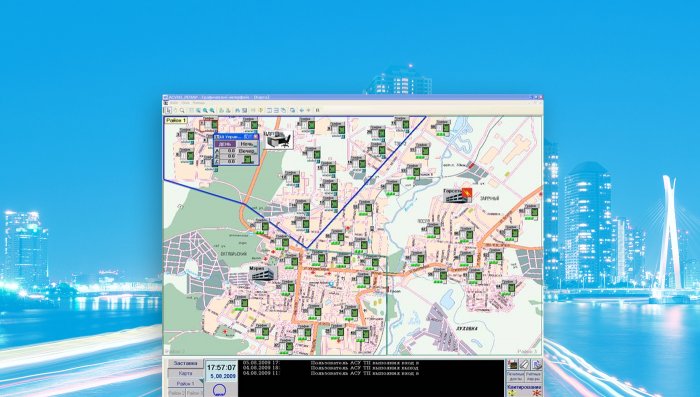Select the Ночь mode button in popup

[247, 144]
